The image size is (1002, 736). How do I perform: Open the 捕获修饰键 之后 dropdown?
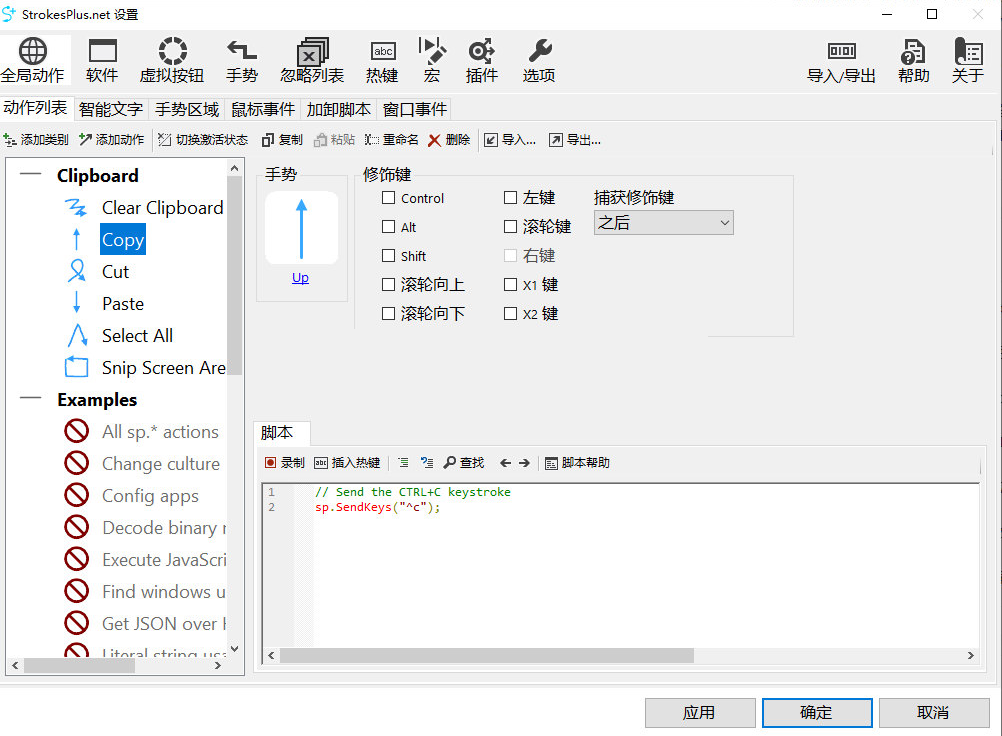click(x=663, y=222)
